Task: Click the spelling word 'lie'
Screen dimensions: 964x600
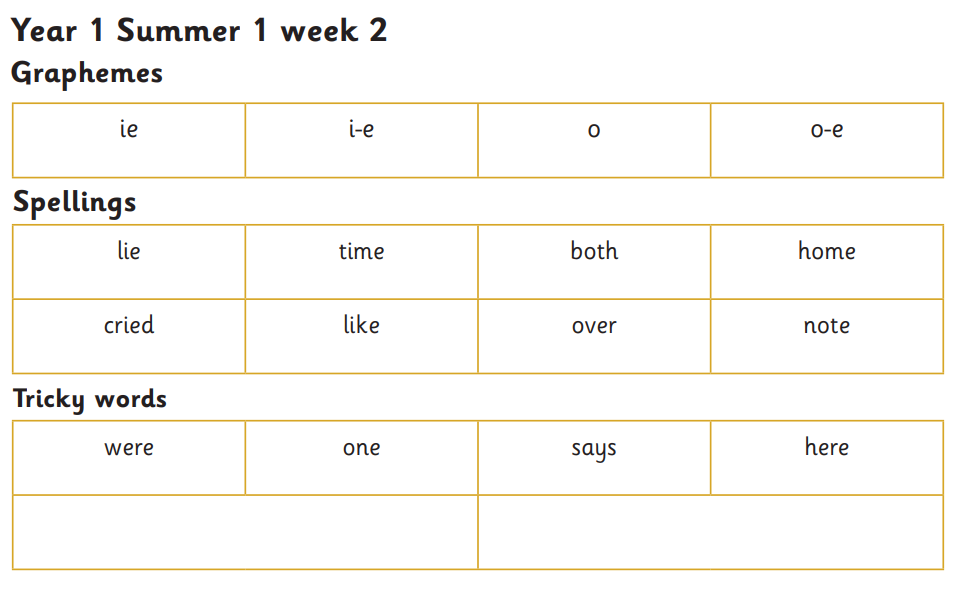Action: click(129, 251)
